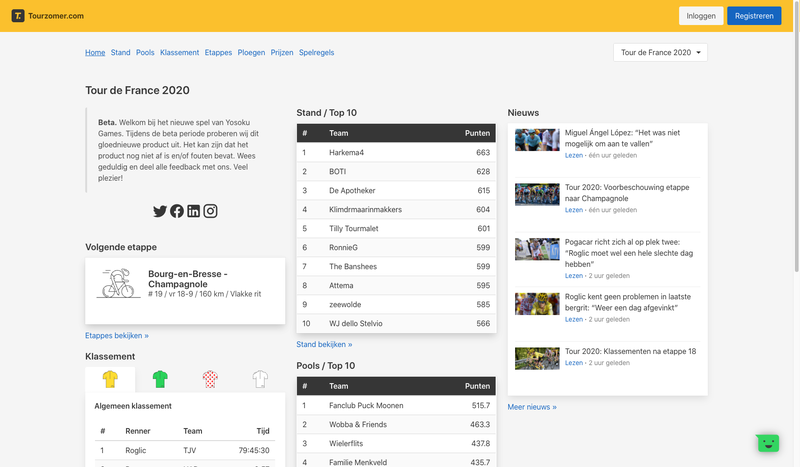This screenshot has width=800, height=467.
Task: Open the Tour de France 2020 dropdown
Action: (x=660, y=52)
